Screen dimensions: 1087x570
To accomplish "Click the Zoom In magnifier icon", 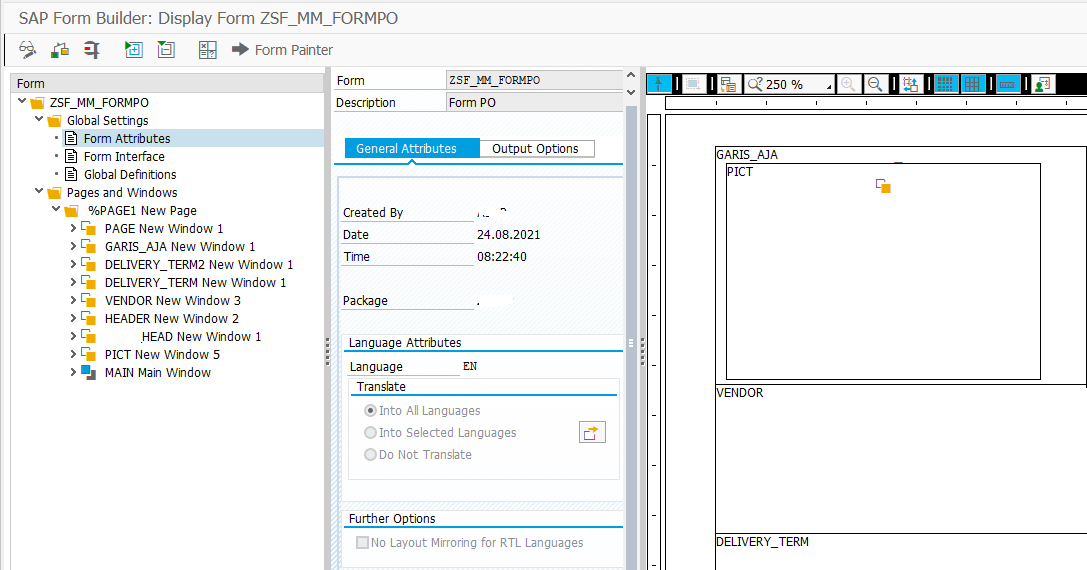I will click(848, 84).
